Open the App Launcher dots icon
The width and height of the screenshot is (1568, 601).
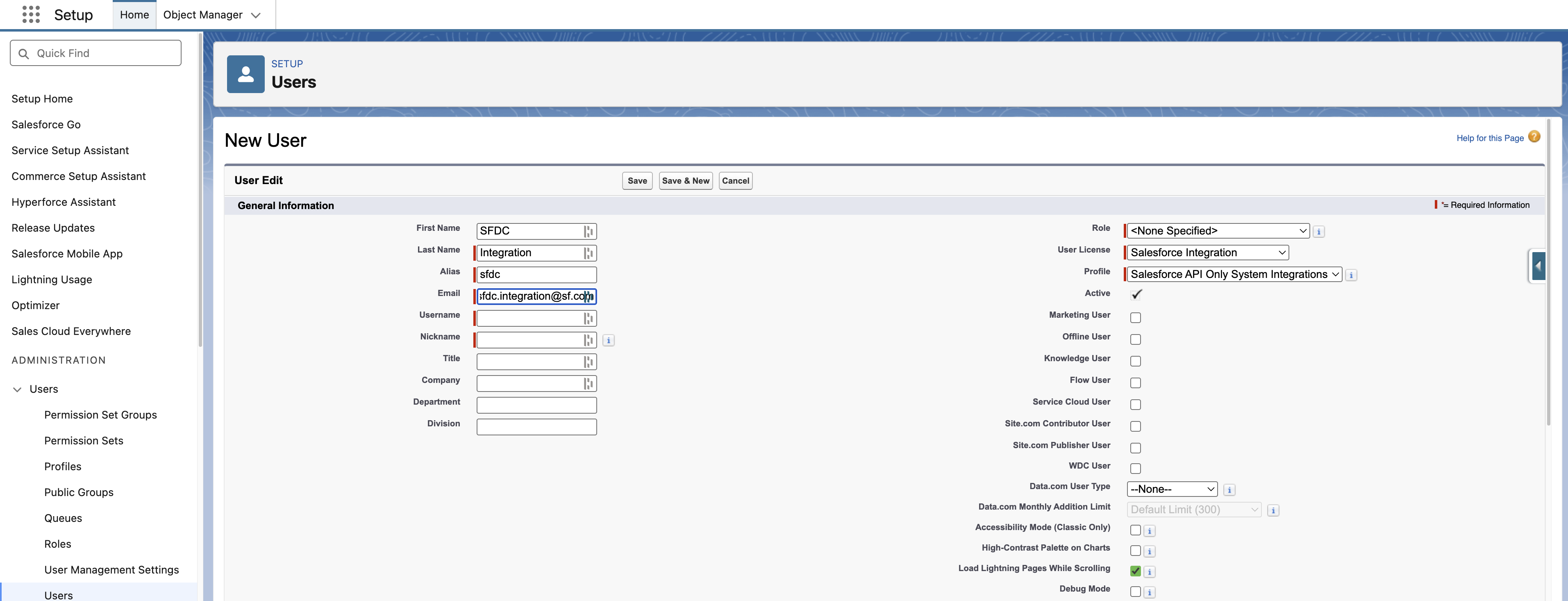click(30, 15)
